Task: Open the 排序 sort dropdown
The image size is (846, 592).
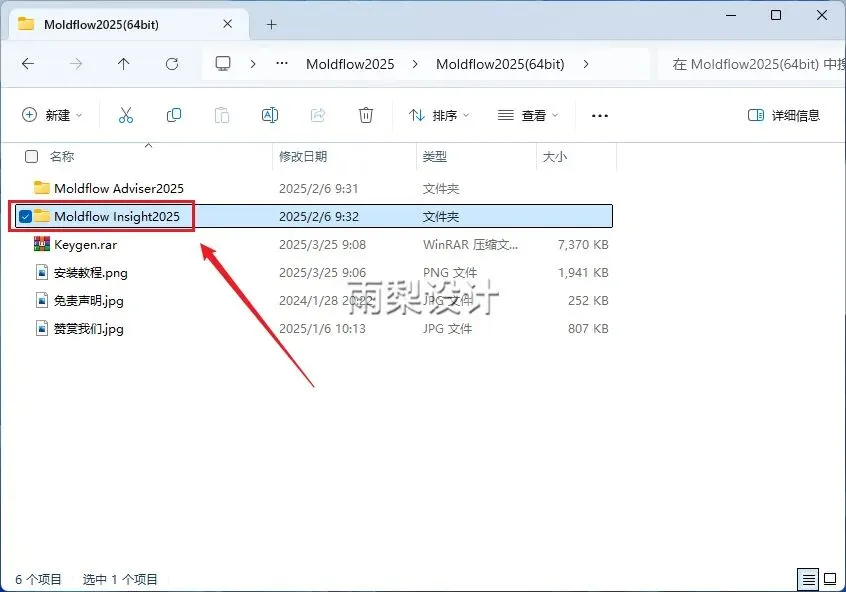Action: [439, 115]
